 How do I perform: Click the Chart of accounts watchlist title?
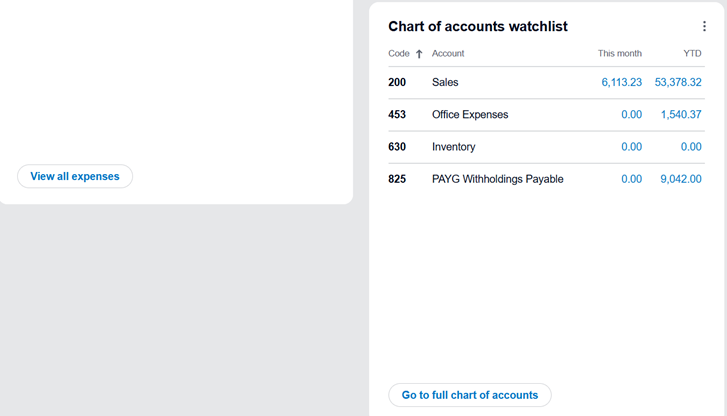pyautogui.click(x=478, y=27)
